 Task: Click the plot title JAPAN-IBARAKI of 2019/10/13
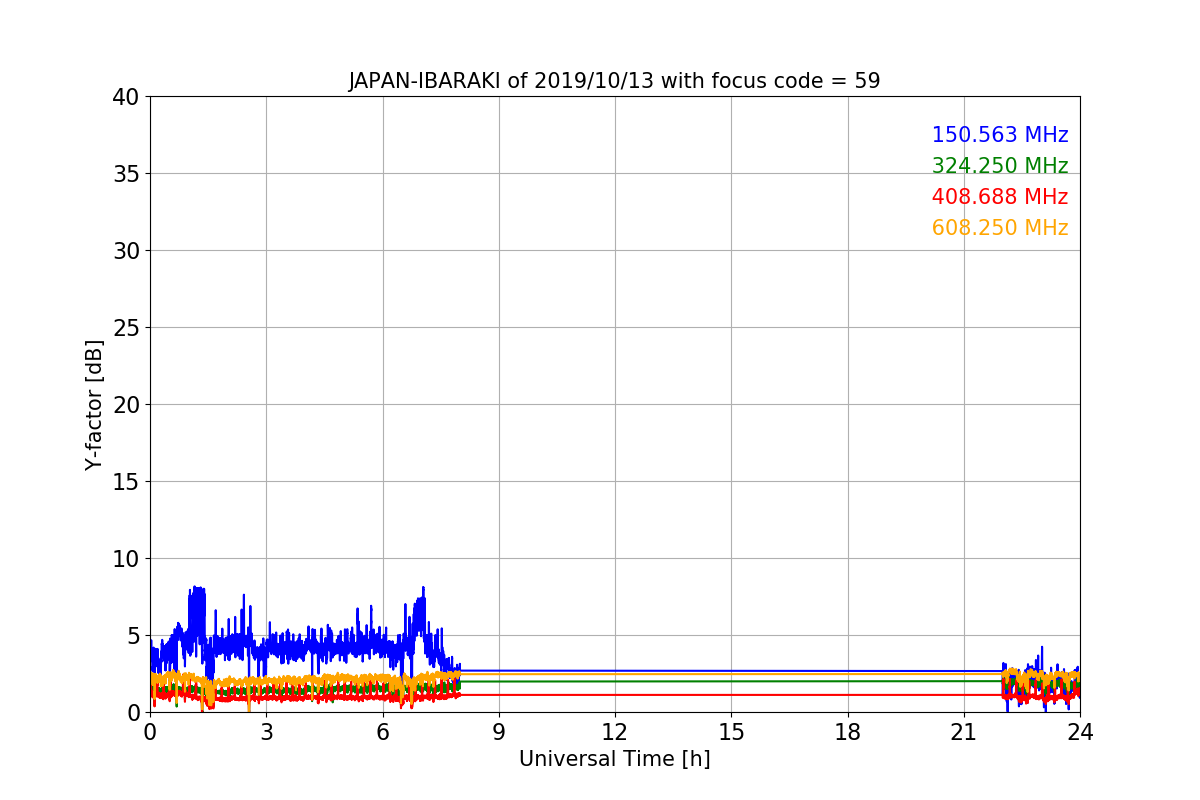coord(614,81)
